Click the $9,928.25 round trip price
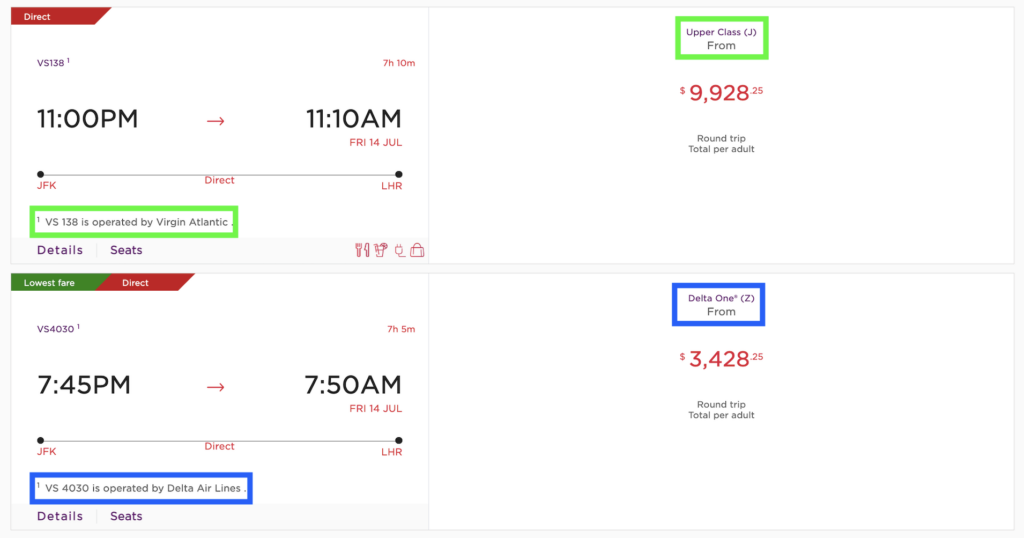This screenshot has height=538, width=1024. pyautogui.click(x=720, y=93)
